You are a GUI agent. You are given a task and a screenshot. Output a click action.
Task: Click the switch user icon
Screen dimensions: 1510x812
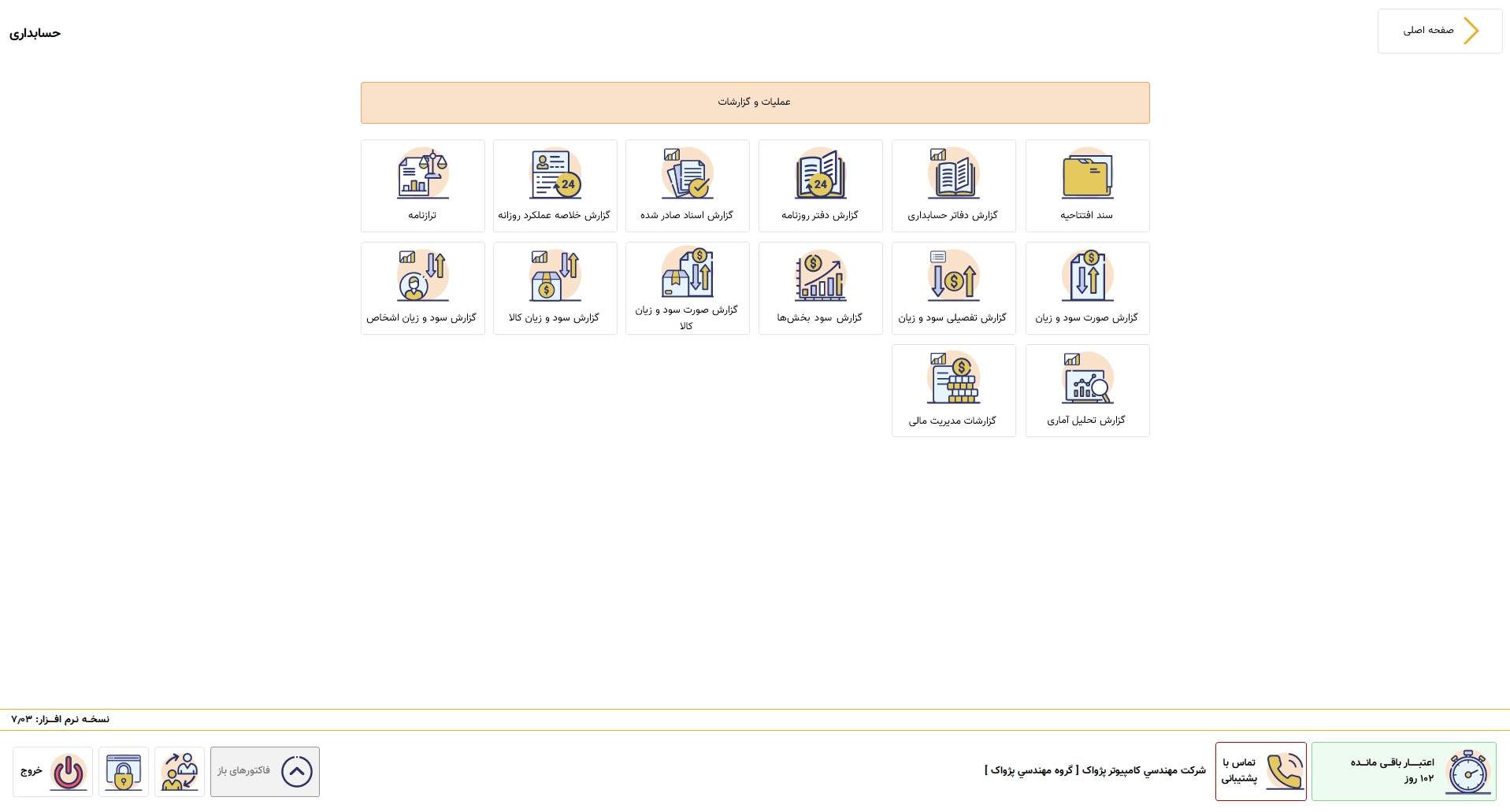180,772
